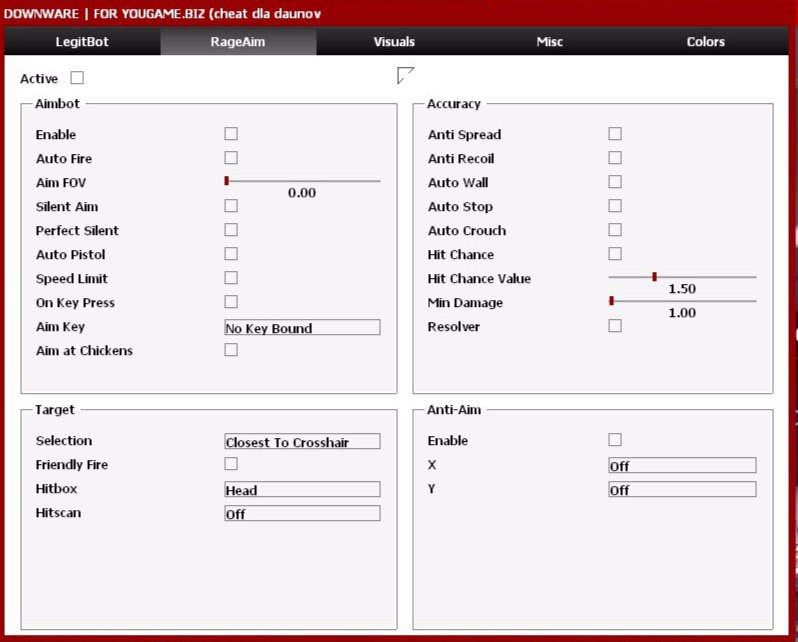Expand the Hitbox dropdown set to Head
The height and width of the screenshot is (642, 798).
tap(302, 490)
